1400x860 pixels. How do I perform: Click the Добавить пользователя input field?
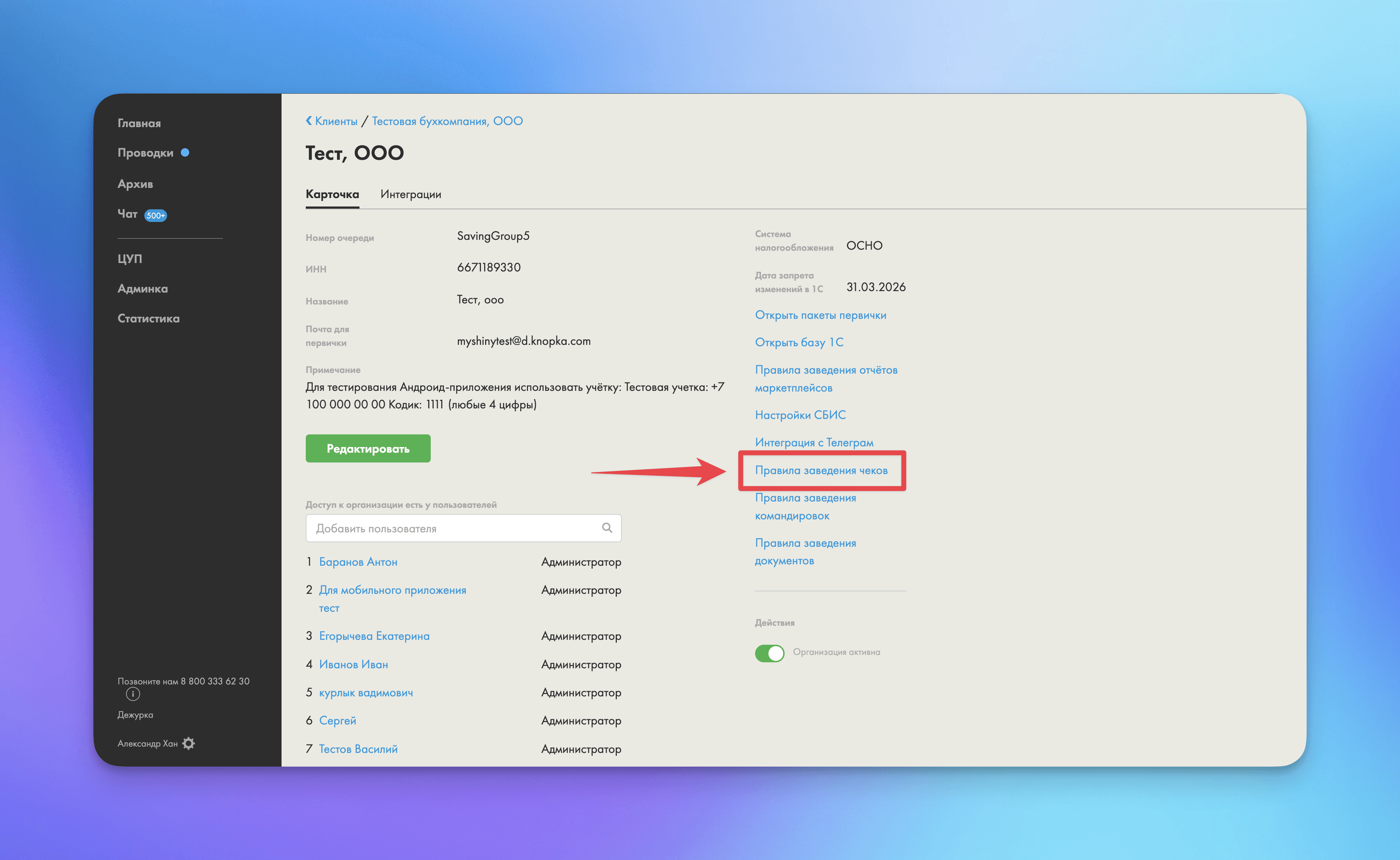pos(455,529)
